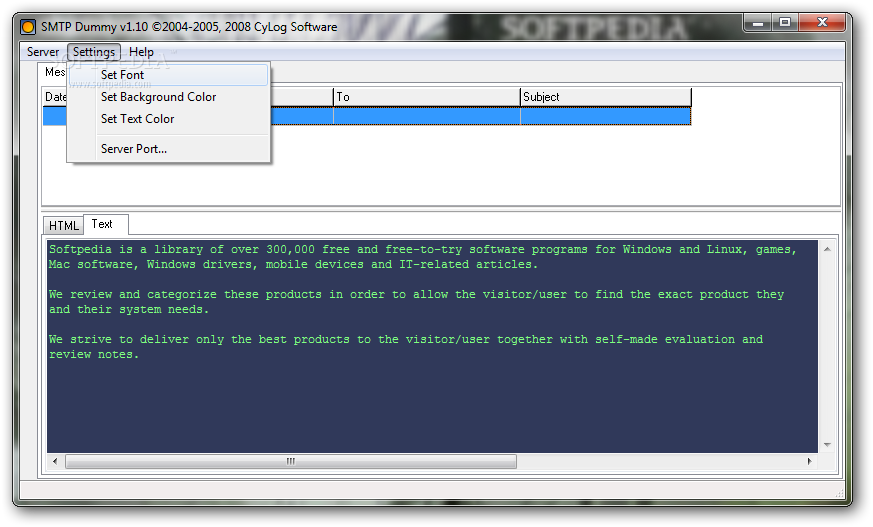Close the open Settings menu
Screen dimensions: 873x527
click(x=94, y=52)
